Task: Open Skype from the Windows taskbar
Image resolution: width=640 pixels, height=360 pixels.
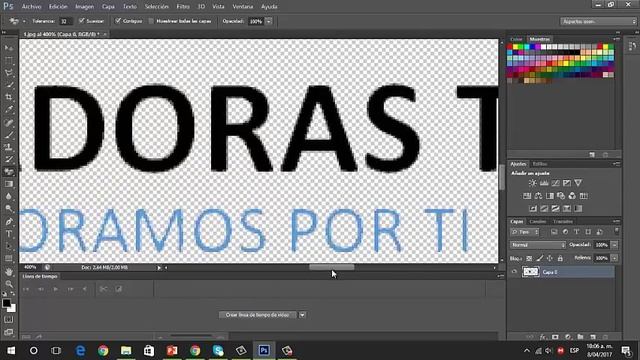Action: tap(218, 350)
